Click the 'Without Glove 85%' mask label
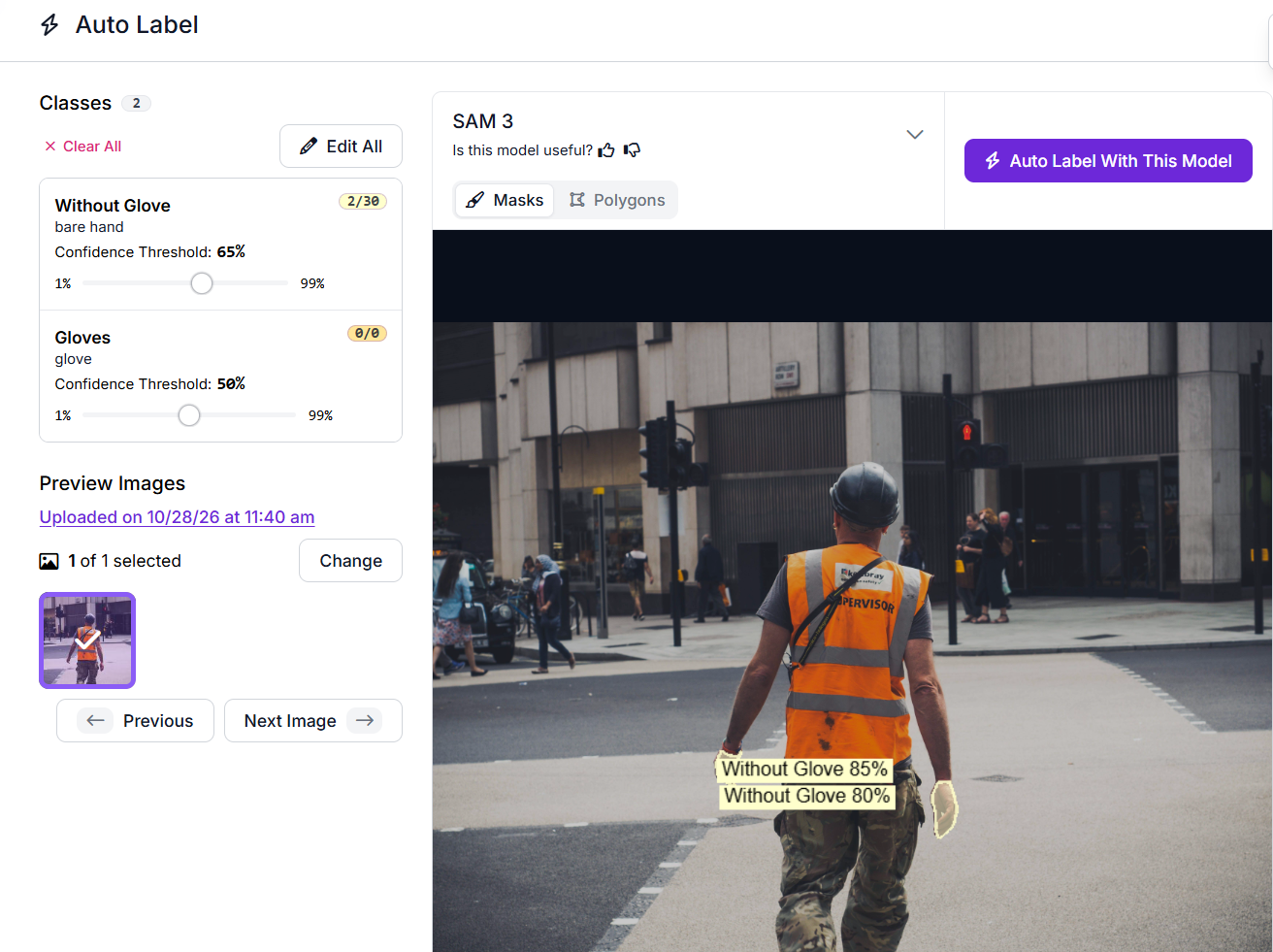 coord(804,770)
